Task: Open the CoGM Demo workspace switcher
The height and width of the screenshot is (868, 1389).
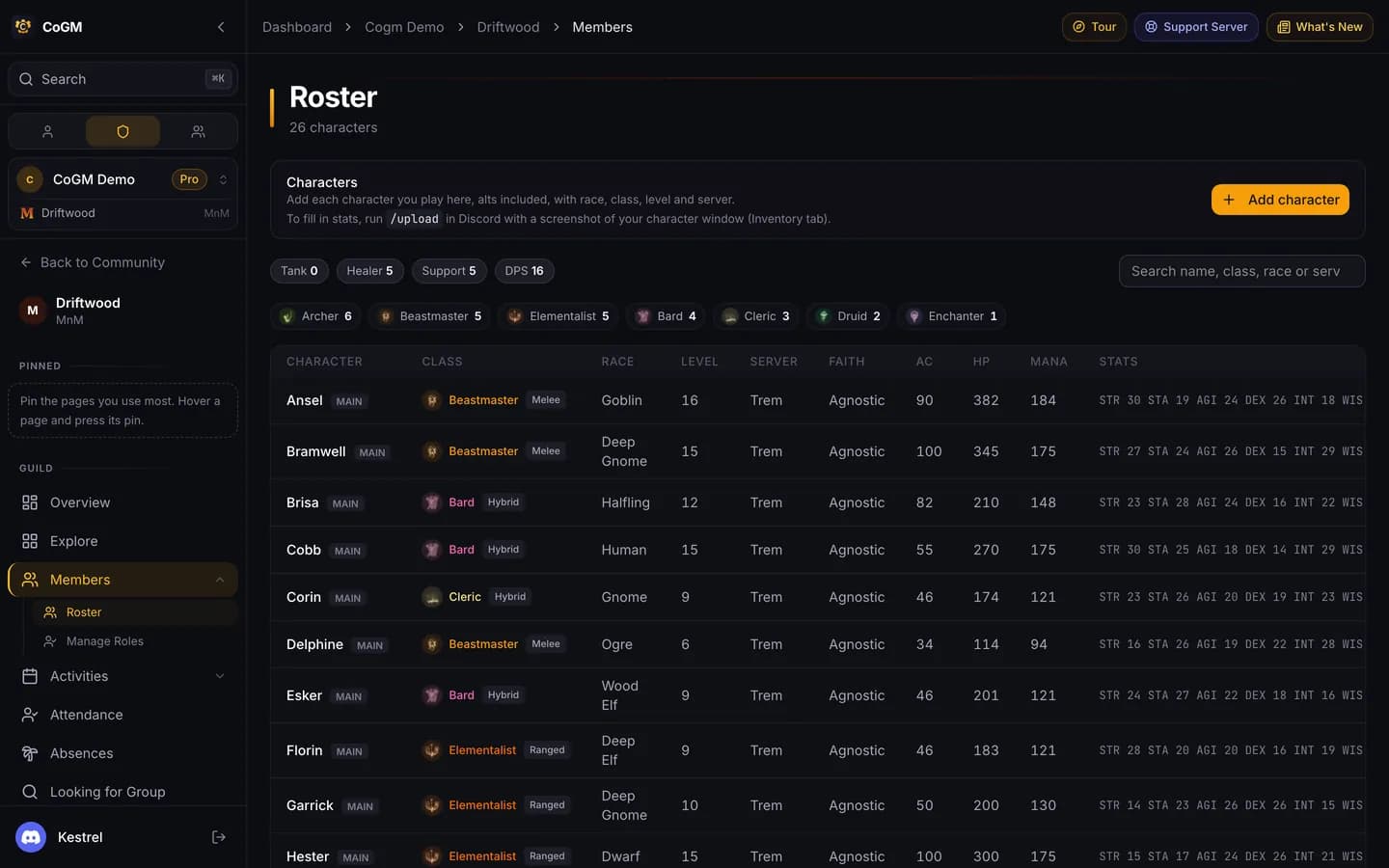Action: [x=123, y=179]
